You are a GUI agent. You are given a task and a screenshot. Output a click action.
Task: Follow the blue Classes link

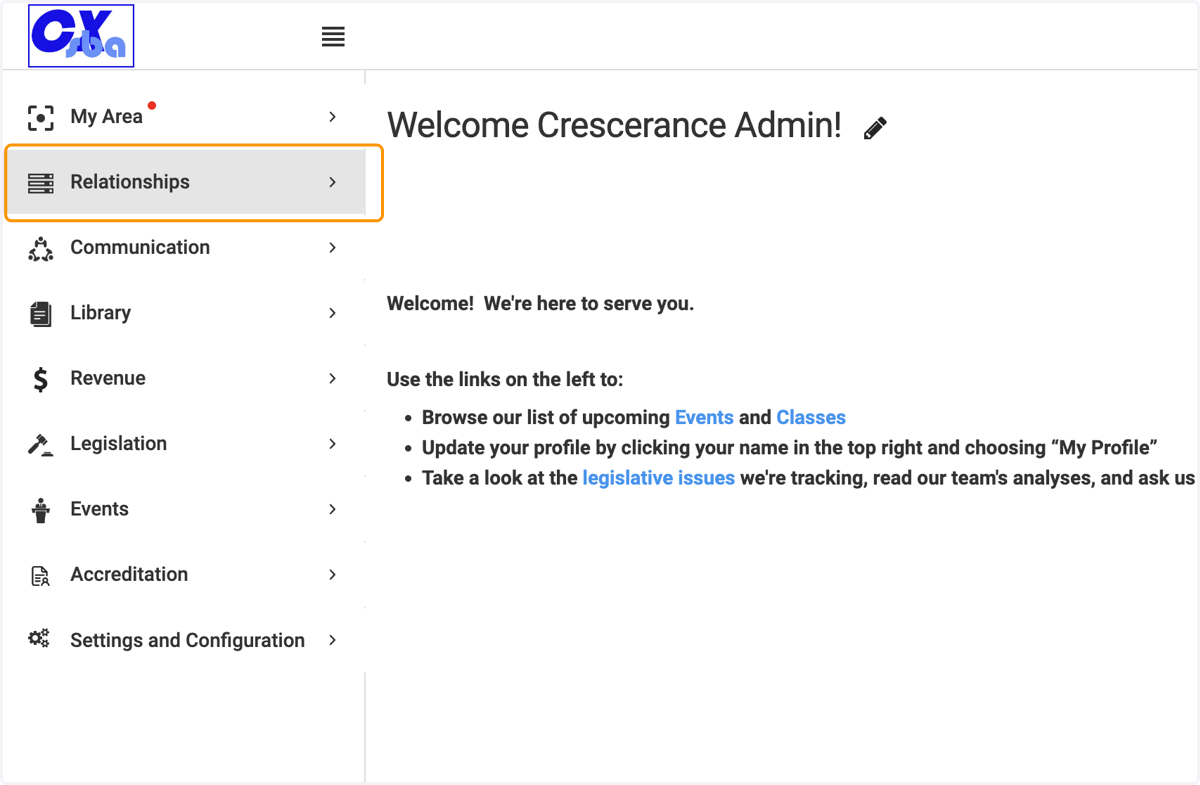coord(811,418)
